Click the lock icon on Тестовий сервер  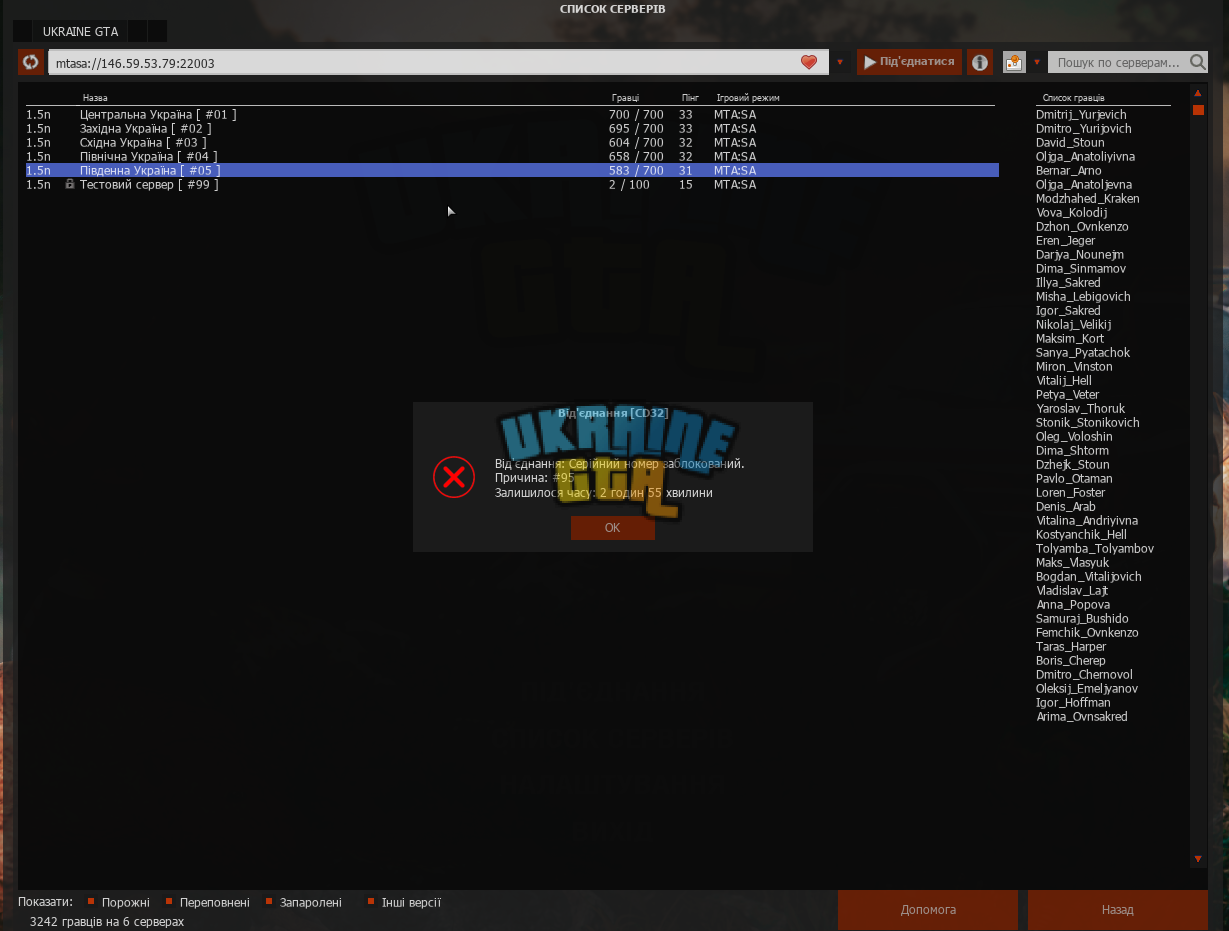tap(70, 184)
